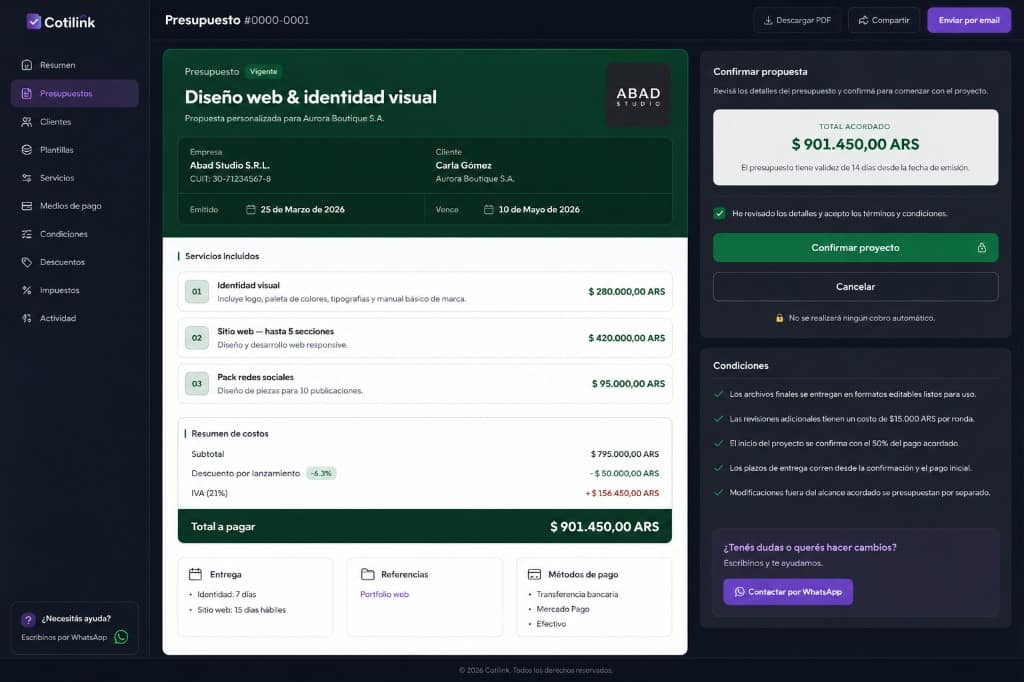Click the Identidad visual service title
This screenshot has width=1024, height=682.
(x=248, y=285)
